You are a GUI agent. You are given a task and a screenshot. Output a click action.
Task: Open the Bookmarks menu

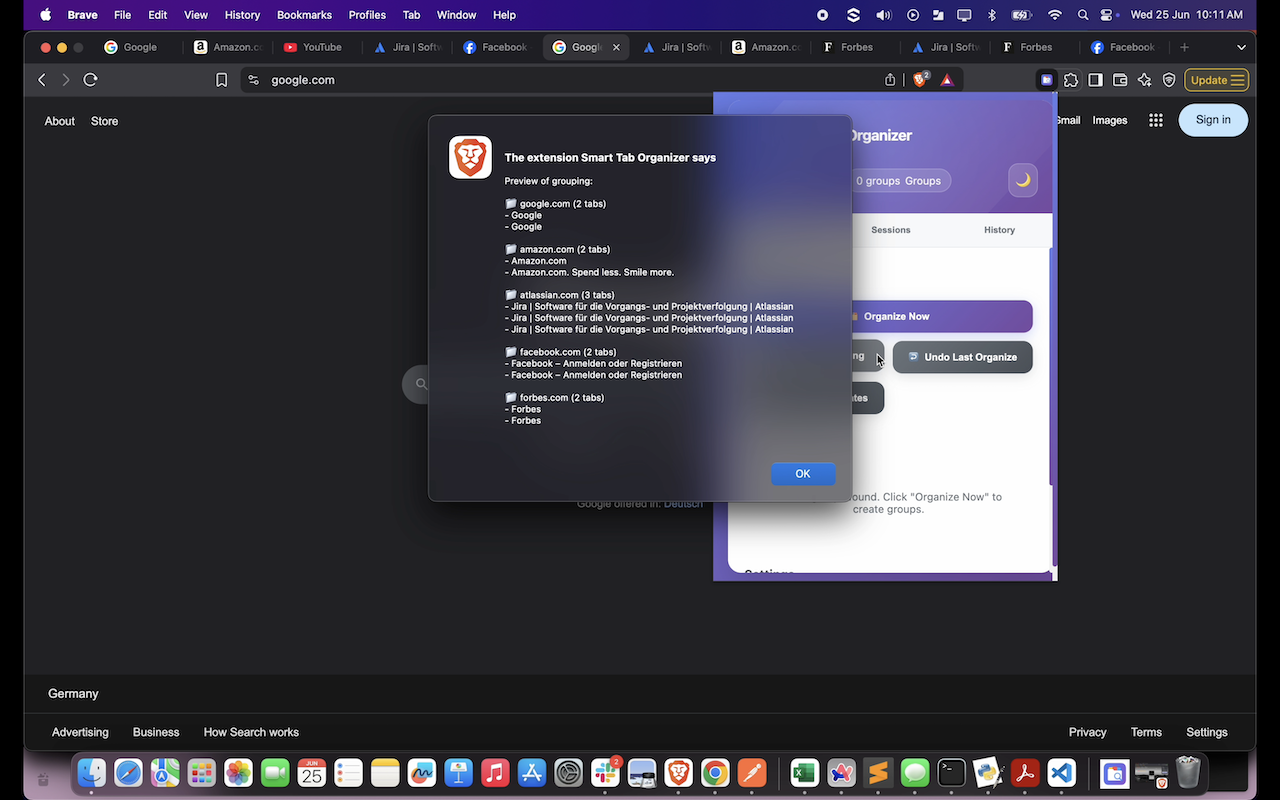click(x=304, y=15)
